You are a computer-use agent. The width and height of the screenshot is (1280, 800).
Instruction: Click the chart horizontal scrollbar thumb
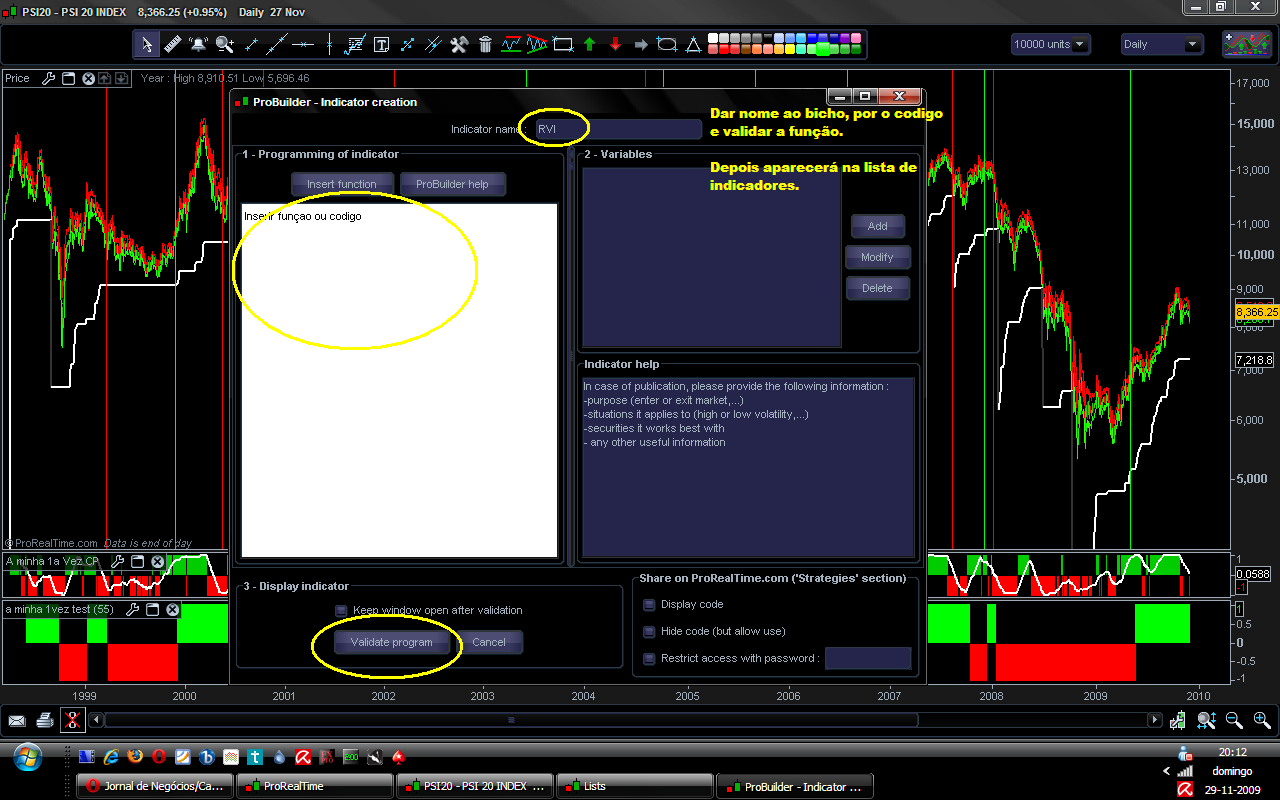tap(511, 719)
